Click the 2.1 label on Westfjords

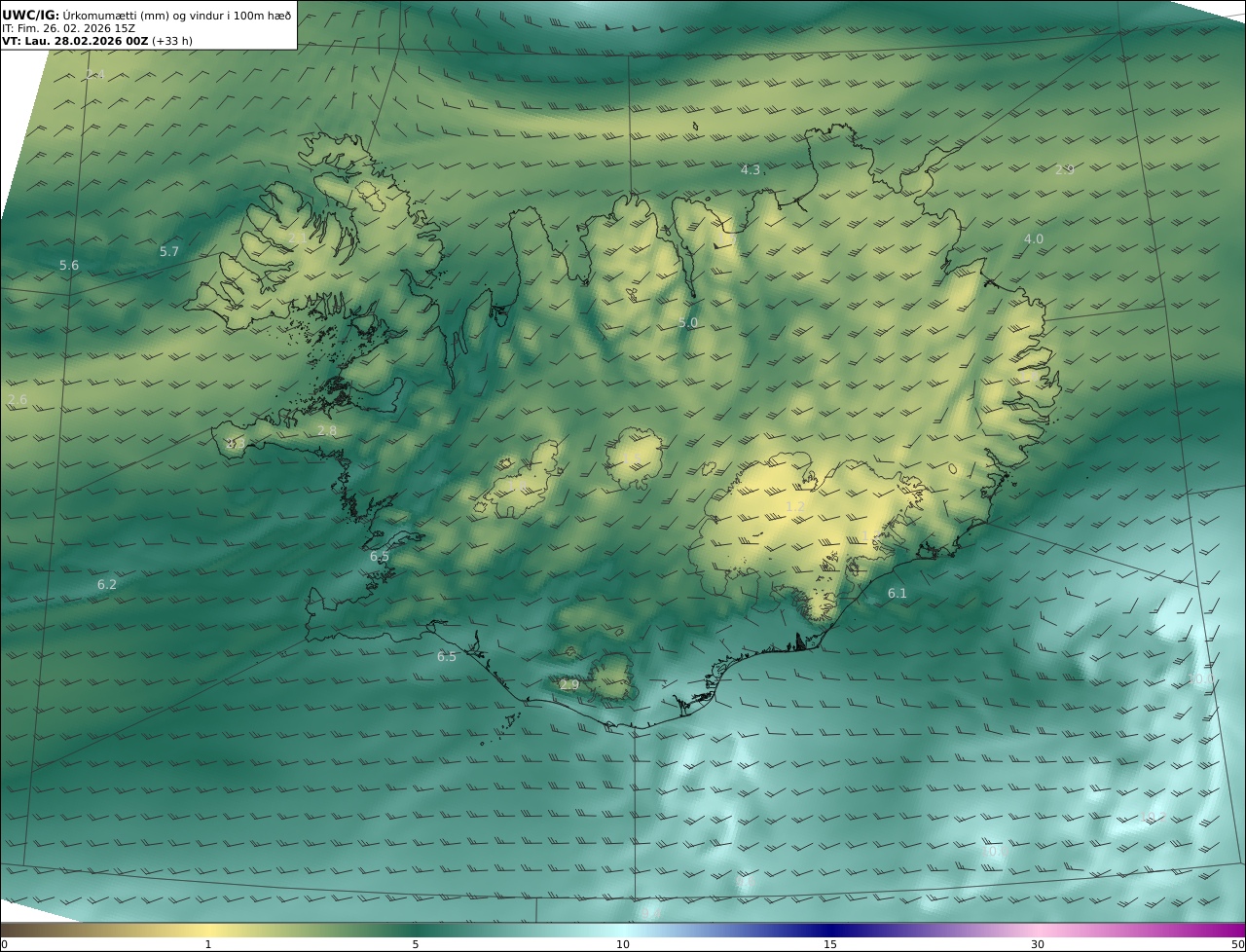[298, 238]
